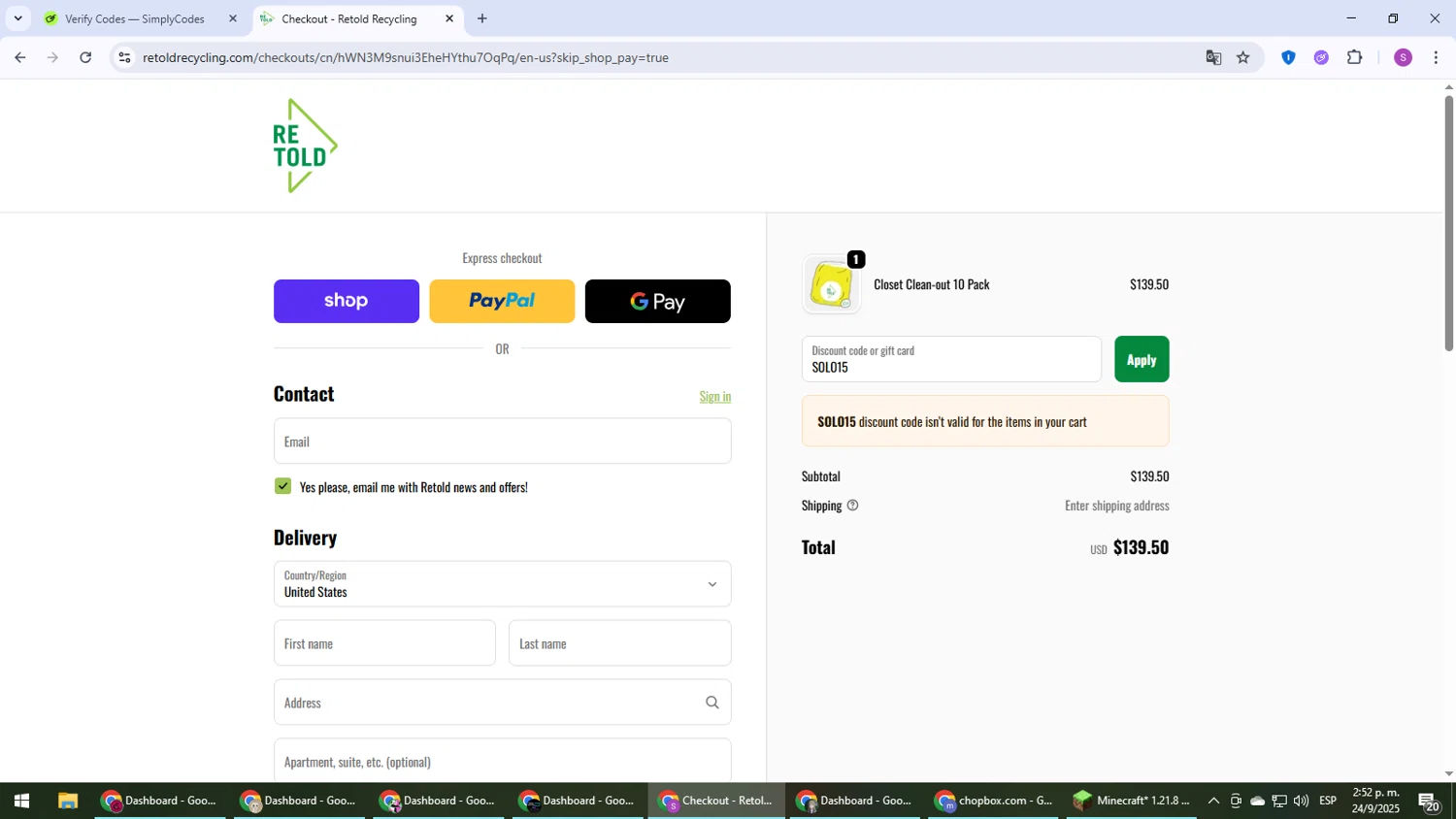Open OneDrive cloud tray icon
Screen dimensions: 1456x819
pos(1257,801)
